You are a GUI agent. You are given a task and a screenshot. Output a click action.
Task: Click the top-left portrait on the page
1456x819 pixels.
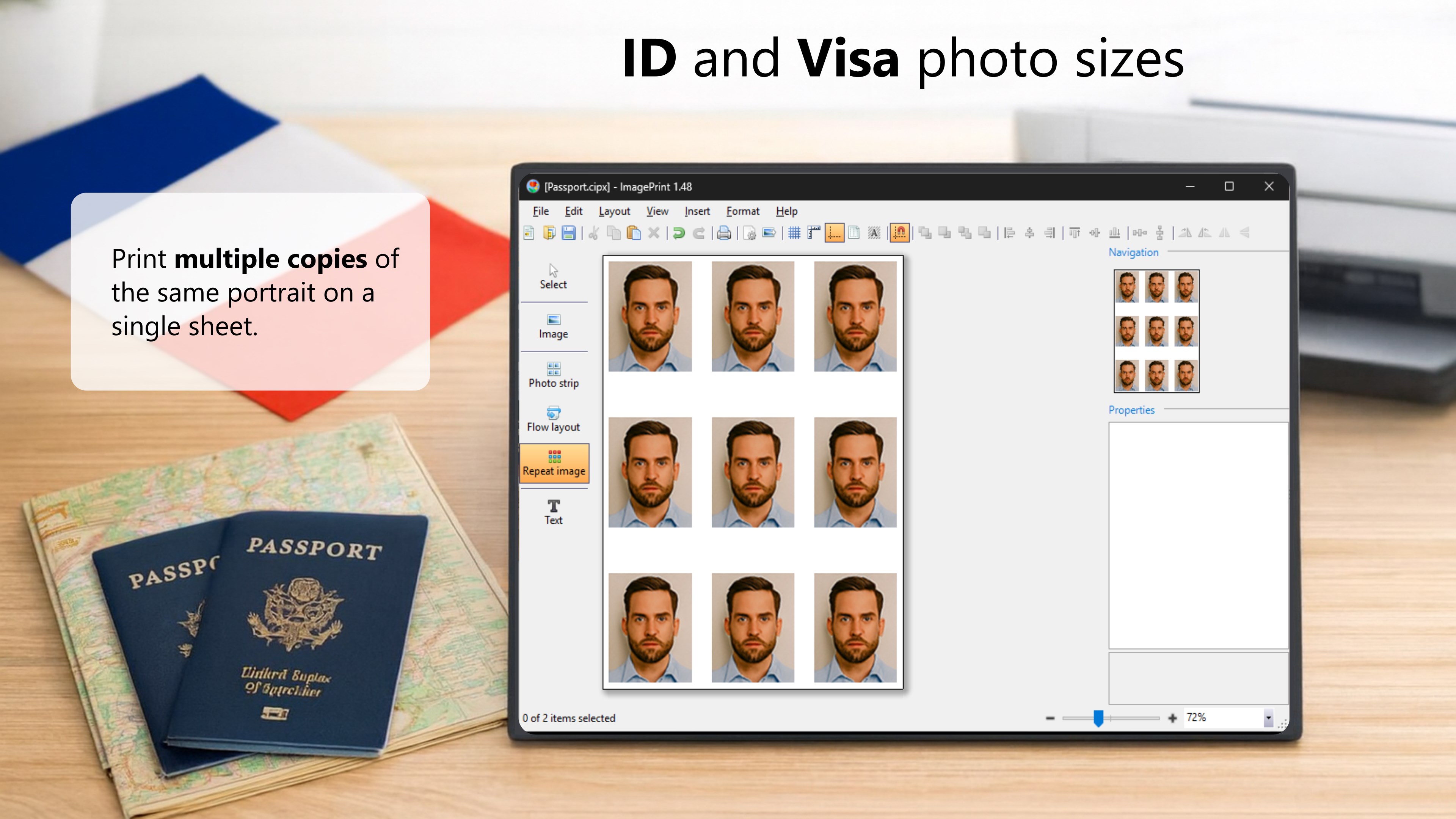650,316
